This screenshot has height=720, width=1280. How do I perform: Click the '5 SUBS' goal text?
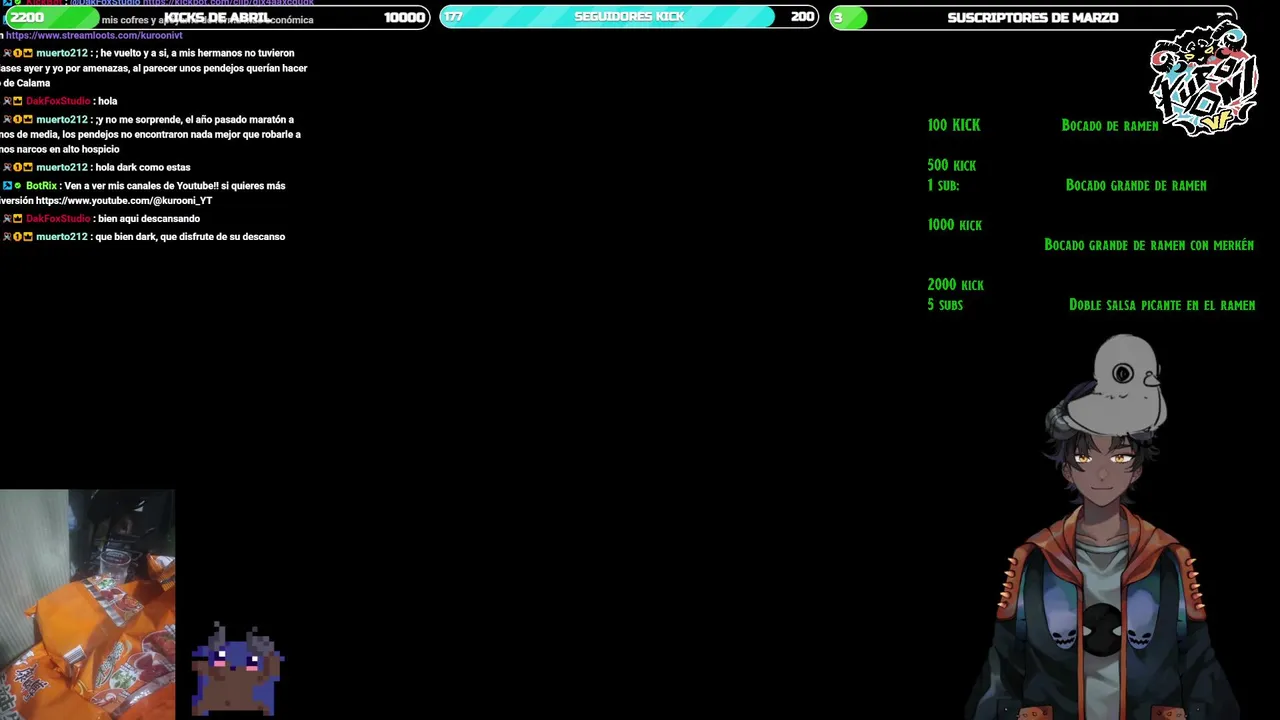pyautogui.click(x=945, y=305)
